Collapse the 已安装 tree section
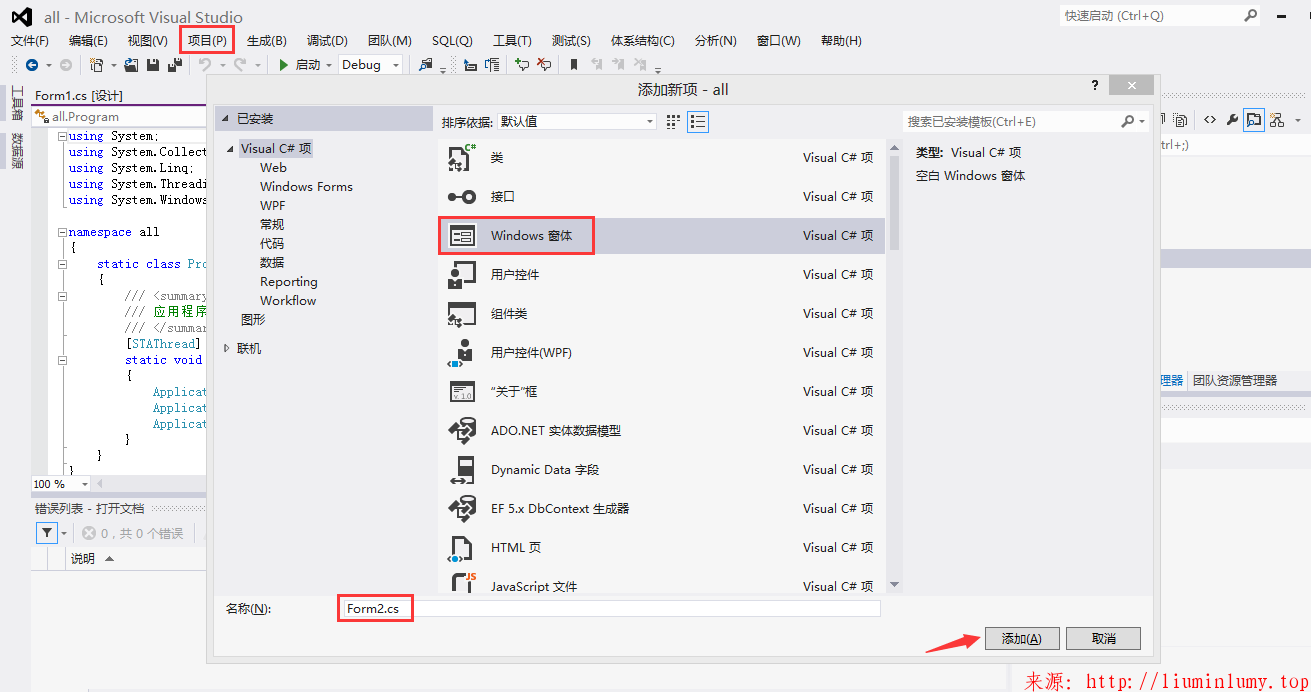Viewport: 1311px width, 692px height. [x=225, y=119]
